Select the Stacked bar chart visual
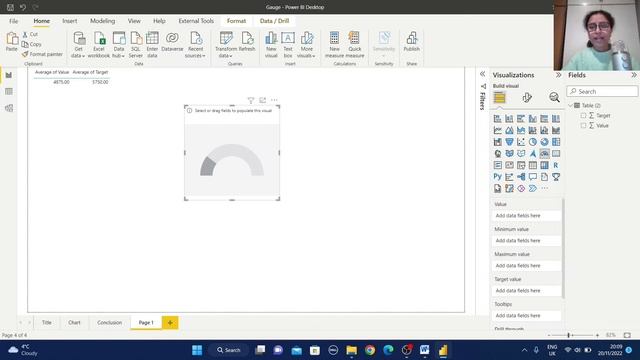 tap(498, 119)
